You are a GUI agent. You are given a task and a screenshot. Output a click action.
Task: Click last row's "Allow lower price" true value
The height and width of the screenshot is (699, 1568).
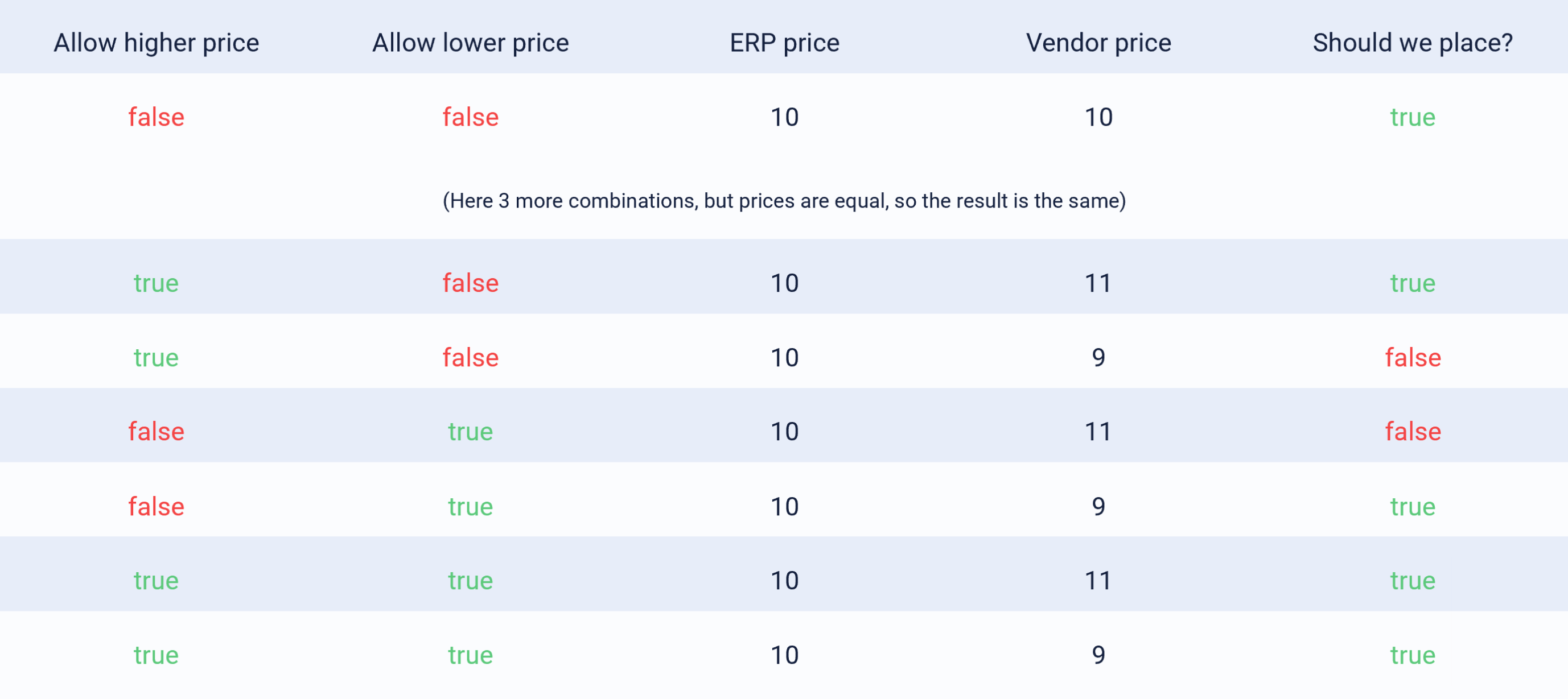(470, 655)
